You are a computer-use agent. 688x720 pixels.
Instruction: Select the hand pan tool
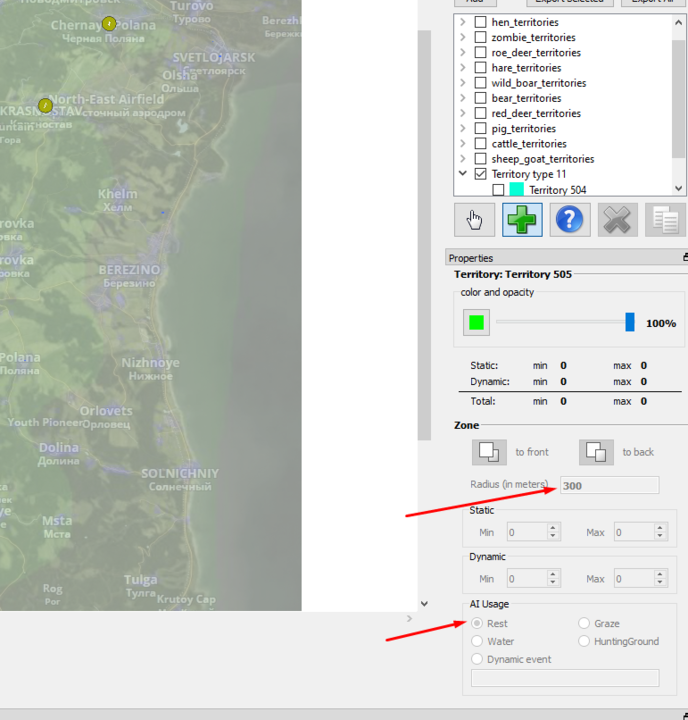(474, 220)
